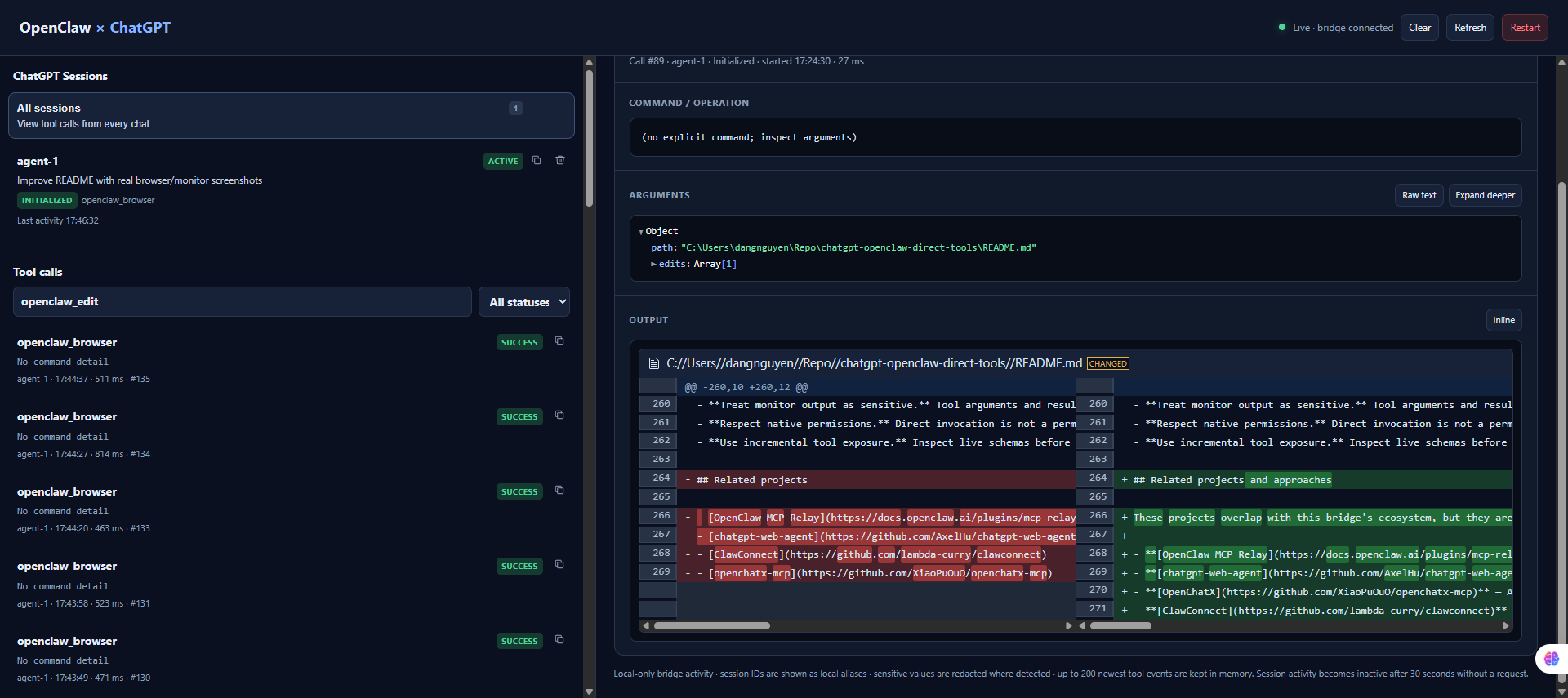This screenshot has width=1568, height=698.
Task: Copy tool call #131 via copy icon
Action: tap(559, 564)
